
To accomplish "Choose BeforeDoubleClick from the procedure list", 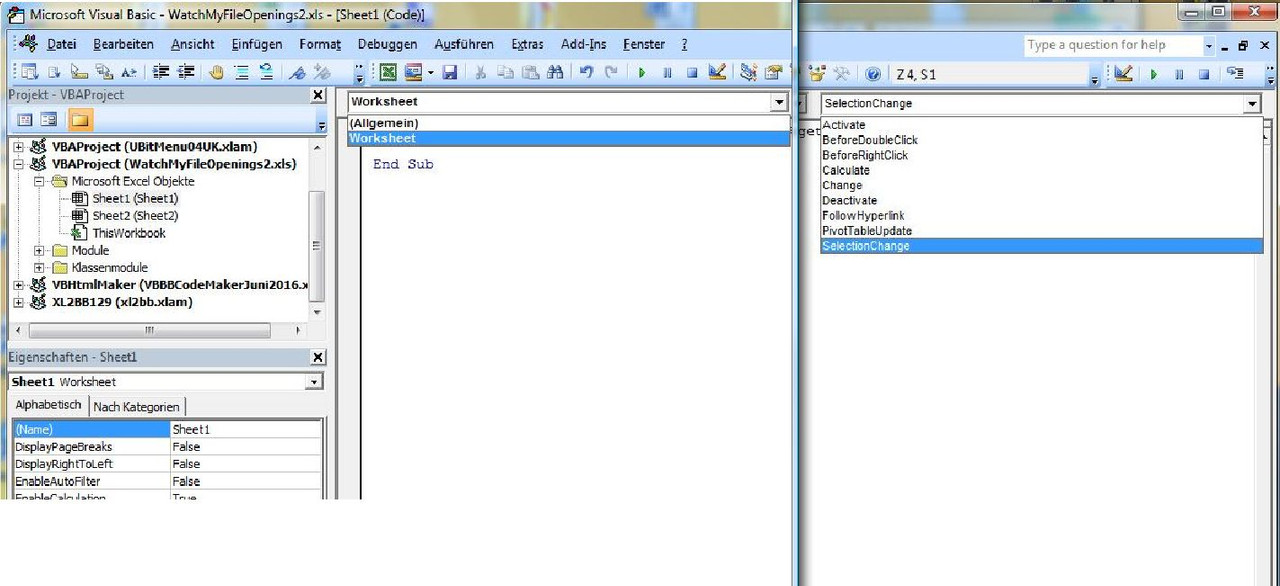I will [1041, 140].
